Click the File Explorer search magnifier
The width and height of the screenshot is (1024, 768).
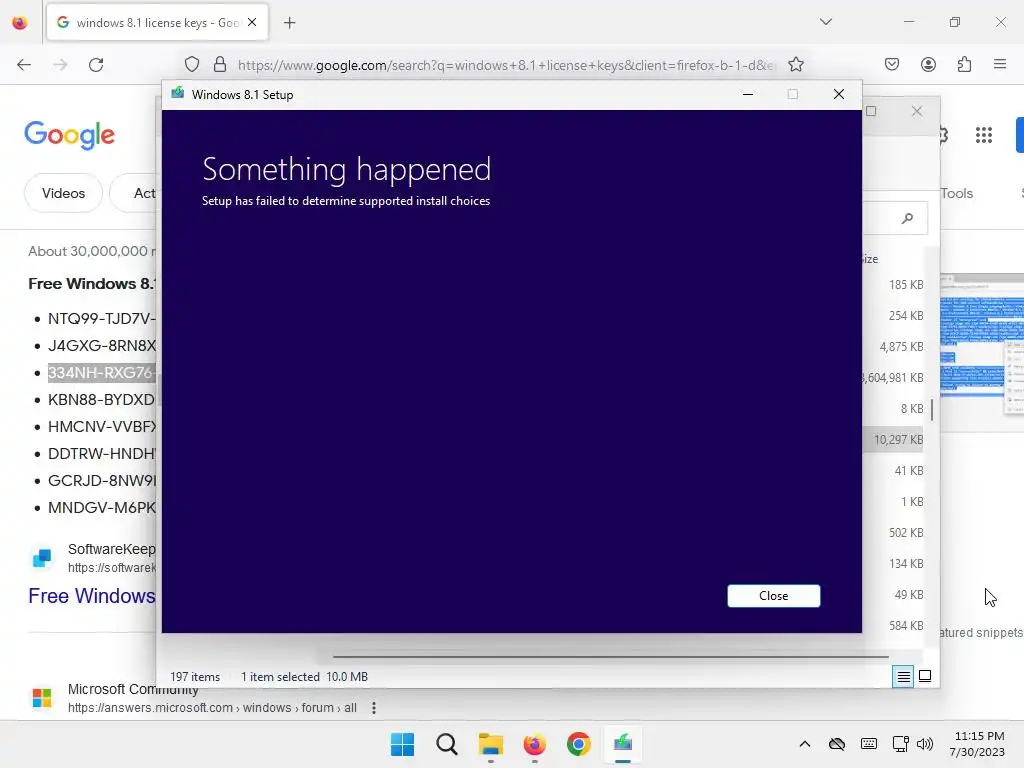click(907, 218)
